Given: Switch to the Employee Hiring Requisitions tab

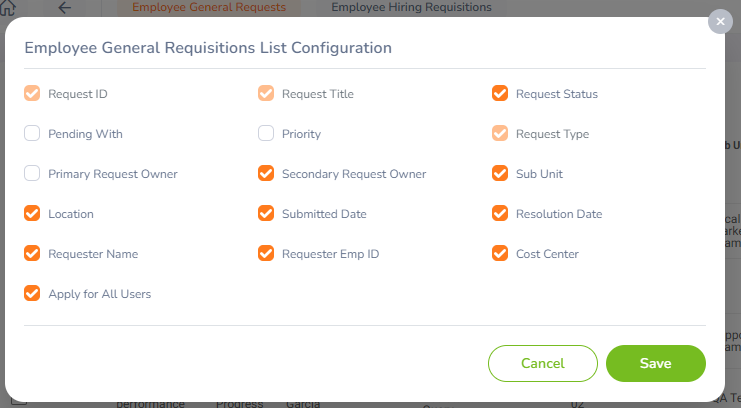Looking at the screenshot, I should [x=411, y=8].
